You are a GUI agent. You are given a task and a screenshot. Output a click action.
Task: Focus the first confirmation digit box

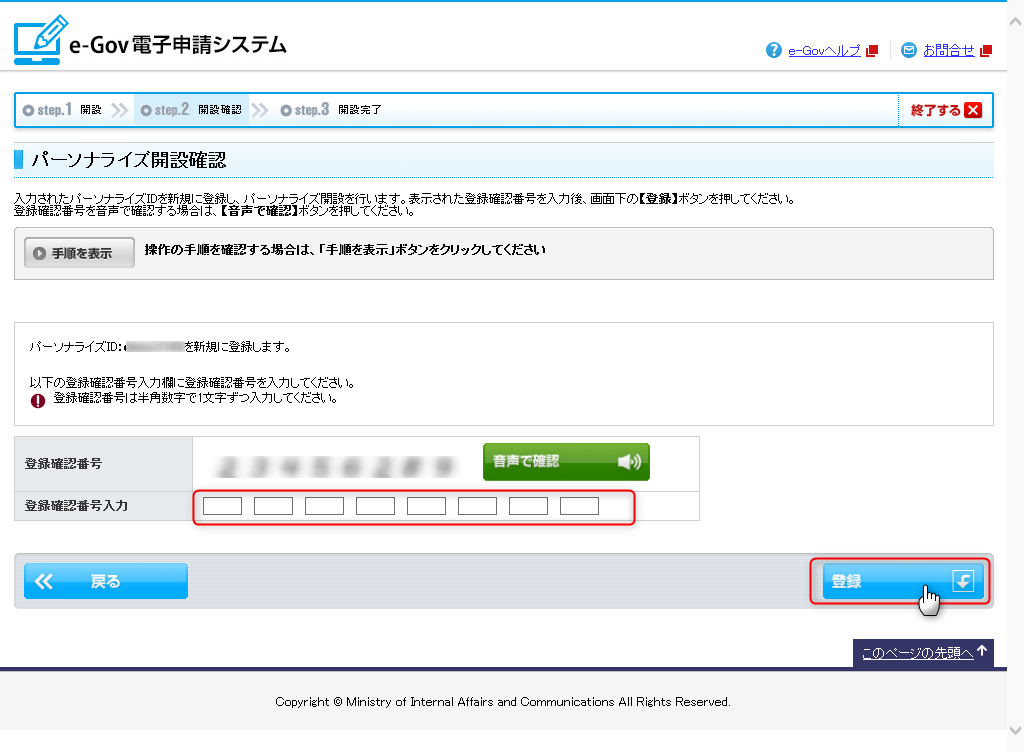pyautogui.click(x=222, y=506)
